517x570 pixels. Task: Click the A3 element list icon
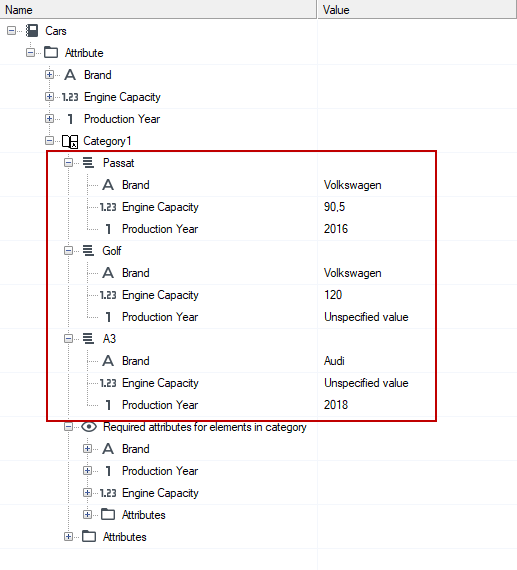click(88, 339)
